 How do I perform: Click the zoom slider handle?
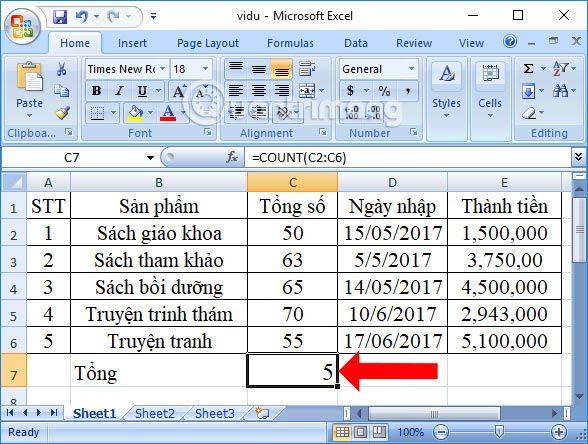tap(499, 432)
